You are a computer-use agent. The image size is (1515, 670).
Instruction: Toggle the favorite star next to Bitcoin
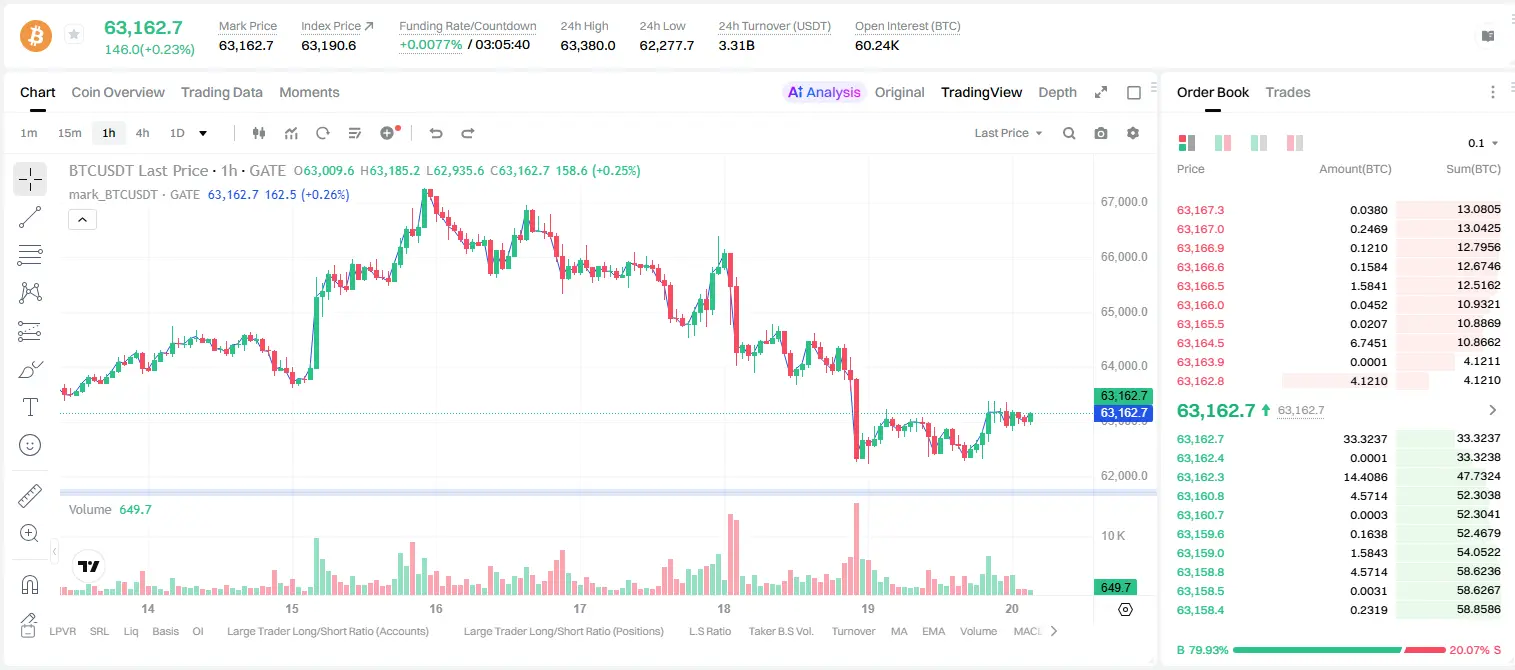point(74,35)
